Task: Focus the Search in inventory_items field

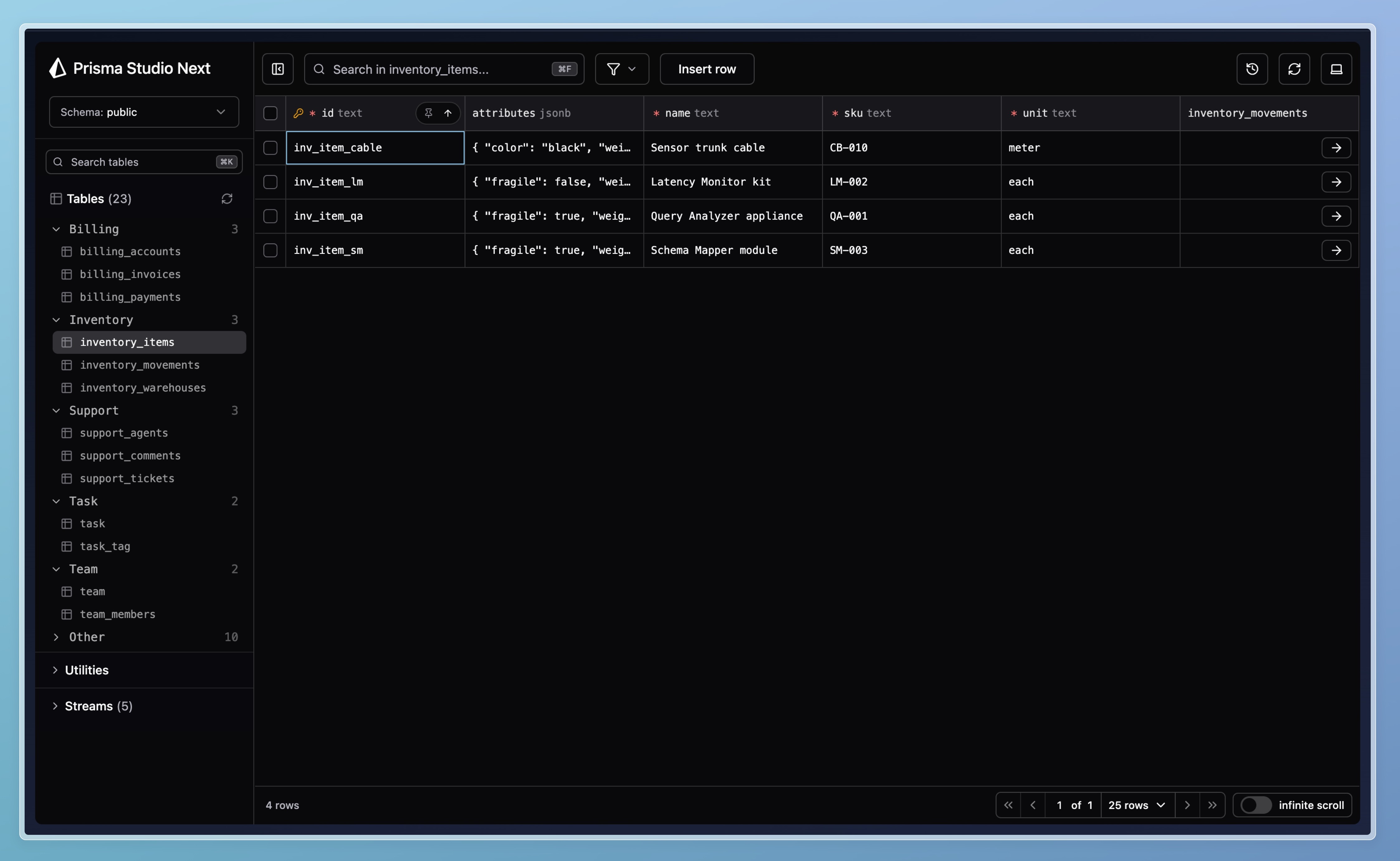Action: (444, 69)
